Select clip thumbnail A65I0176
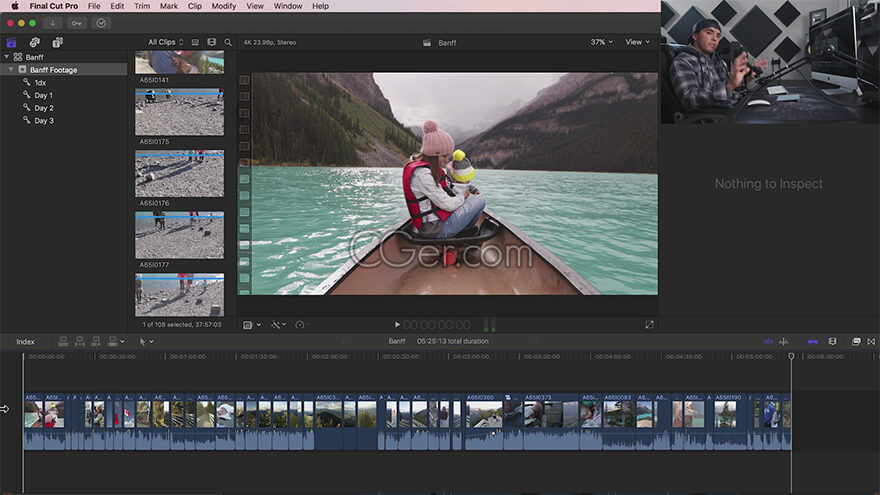The image size is (880, 495). [180, 174]
